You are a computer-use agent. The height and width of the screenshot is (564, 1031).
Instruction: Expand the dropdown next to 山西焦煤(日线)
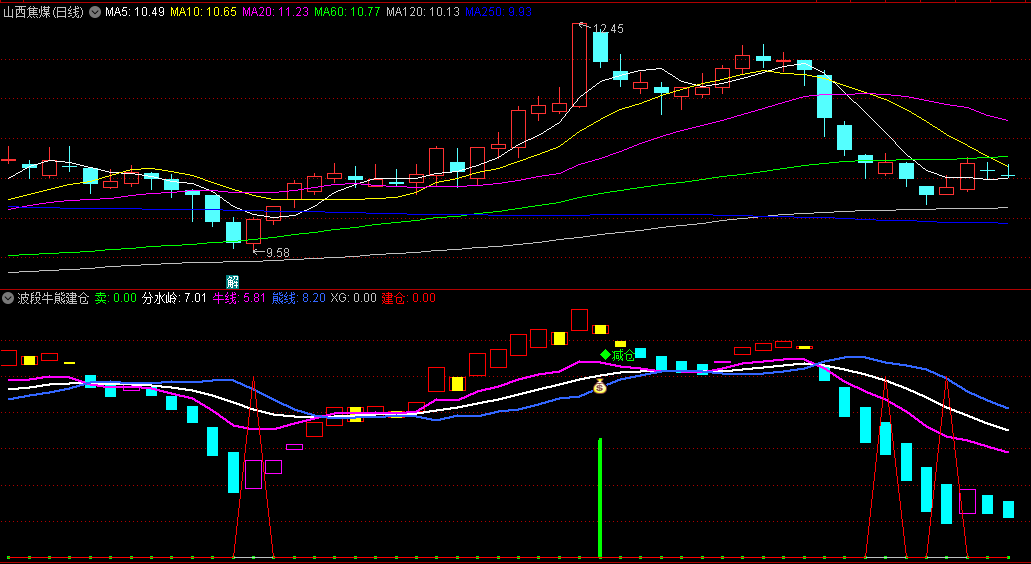95,12
